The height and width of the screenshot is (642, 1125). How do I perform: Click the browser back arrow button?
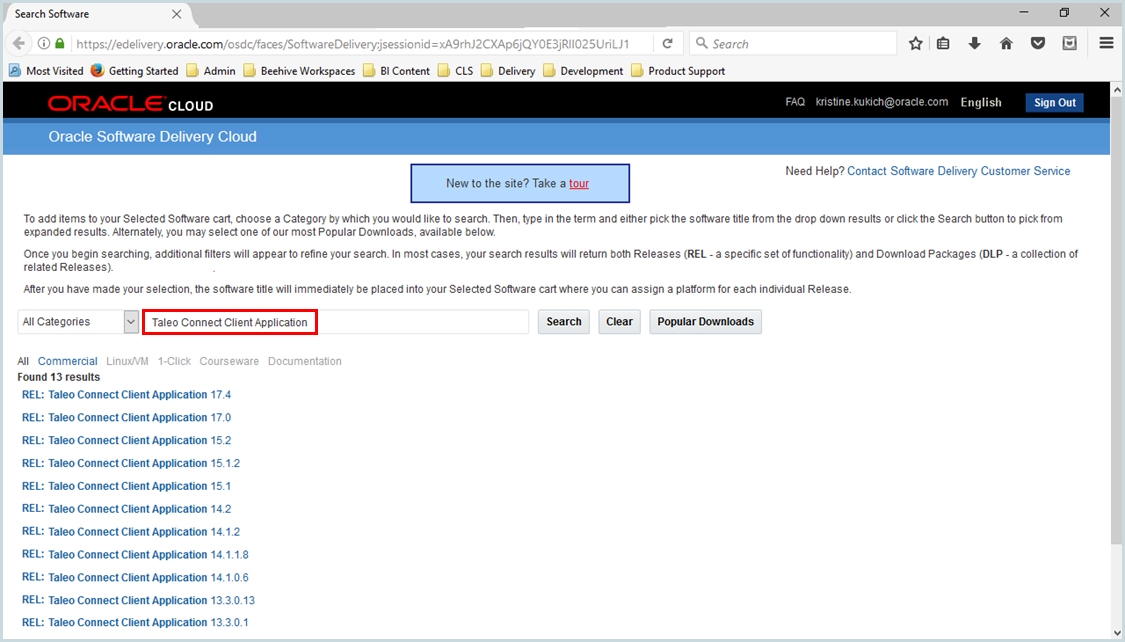(x=18, y=44)
